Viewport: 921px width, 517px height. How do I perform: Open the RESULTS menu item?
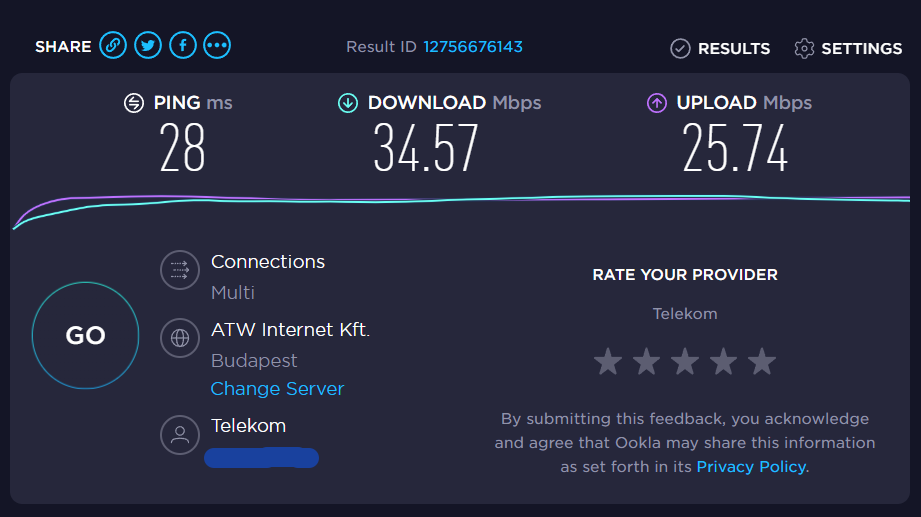point(733,48)
